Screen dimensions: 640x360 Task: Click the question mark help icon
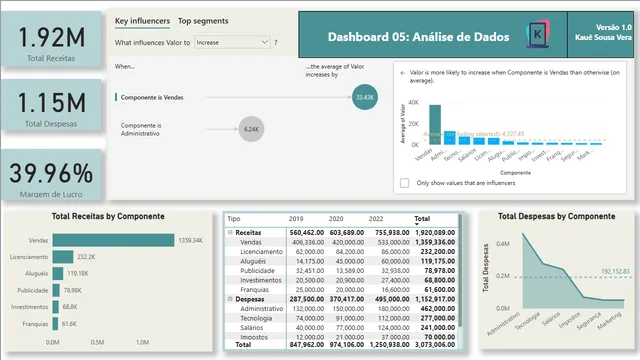point(276,42)
